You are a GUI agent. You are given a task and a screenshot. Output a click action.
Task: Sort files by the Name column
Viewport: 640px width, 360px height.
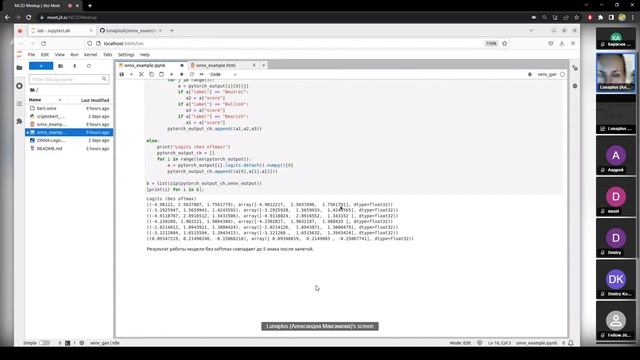pyautogui.click(x=45, y=100)
